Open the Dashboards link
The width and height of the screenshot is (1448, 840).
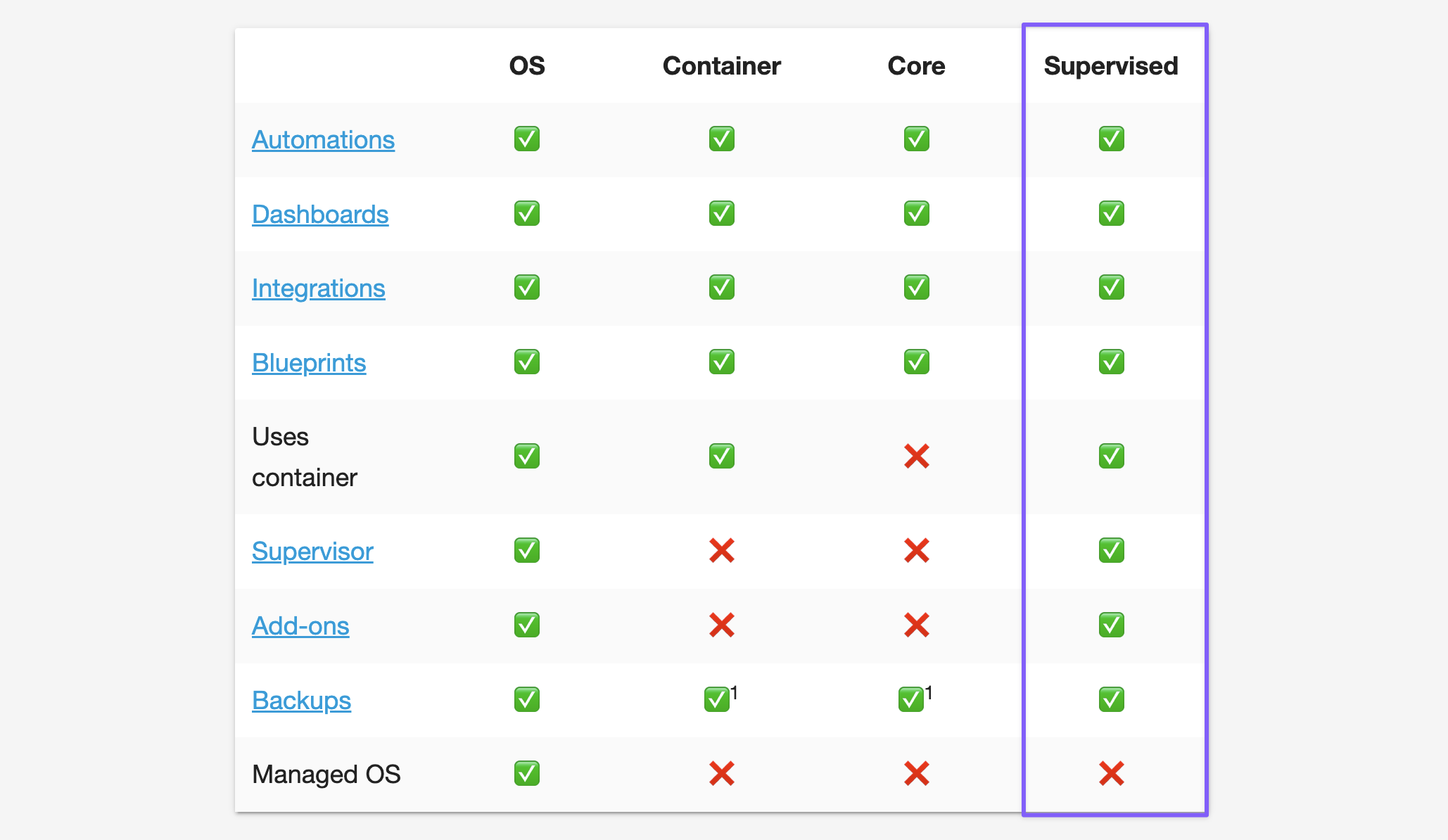[x=320, y=215]
